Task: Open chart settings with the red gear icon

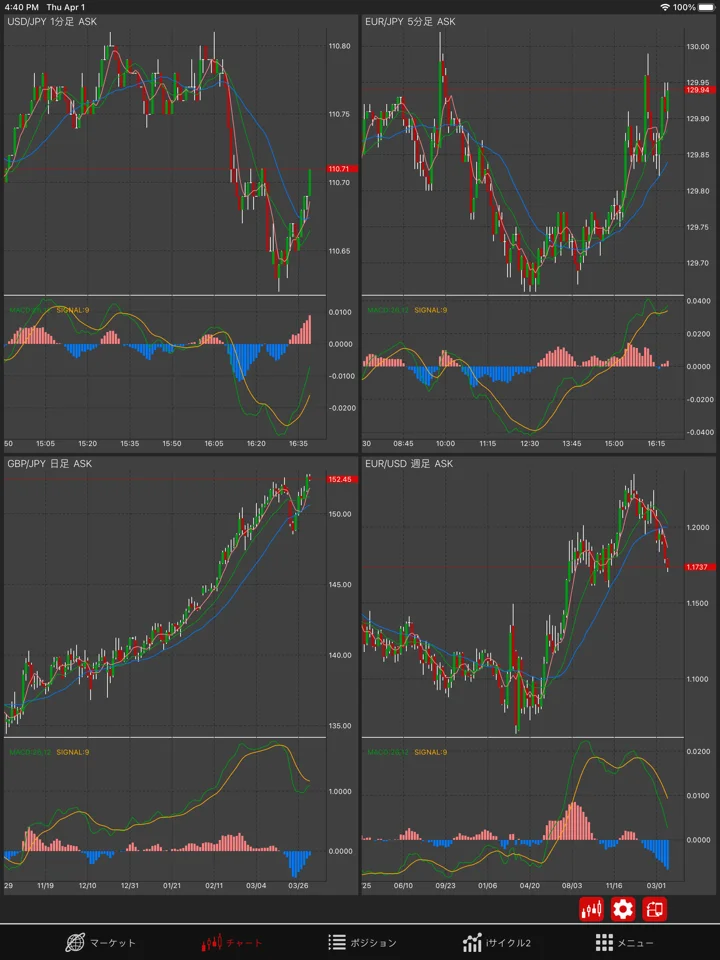Action: point(623,909)
